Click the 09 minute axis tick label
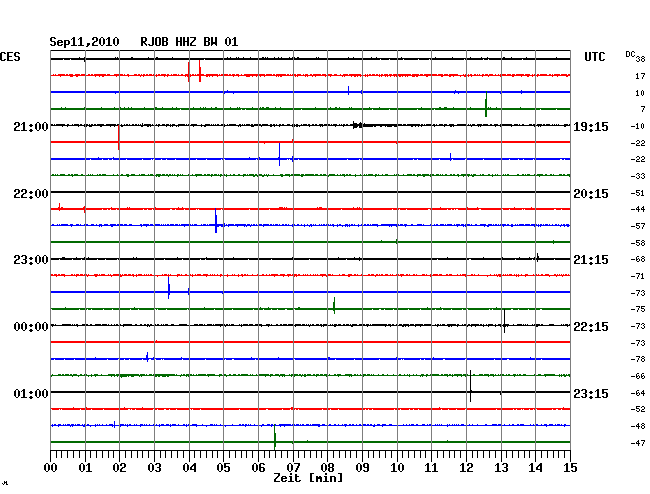650x494 pixels. click(362, 468)
